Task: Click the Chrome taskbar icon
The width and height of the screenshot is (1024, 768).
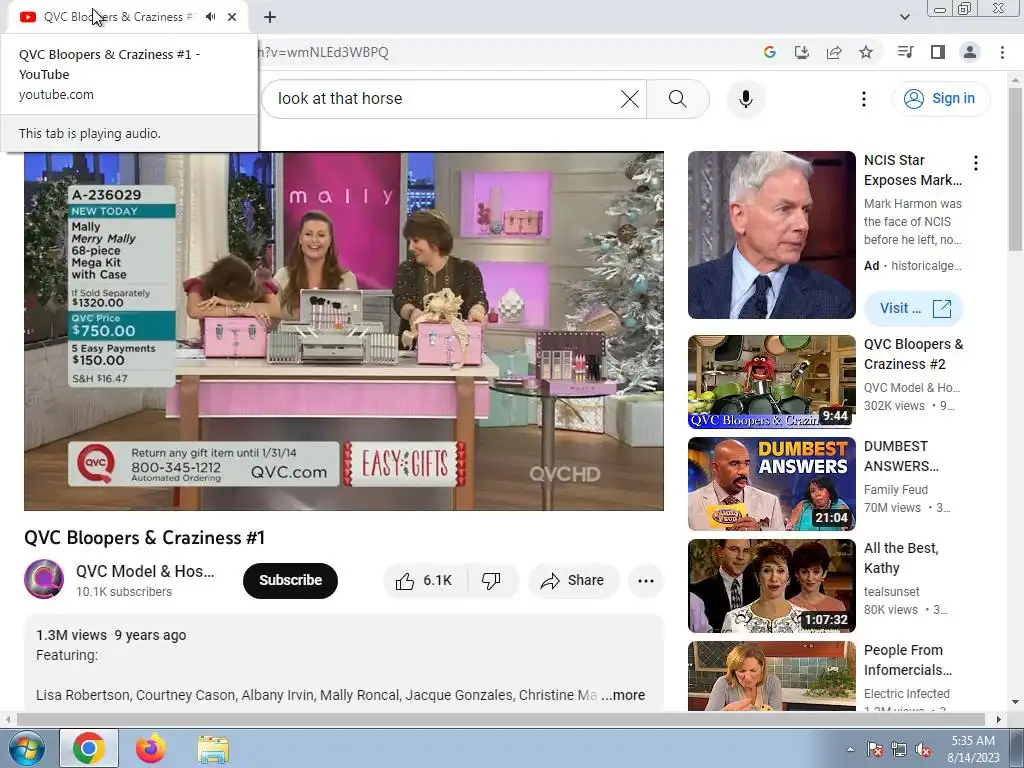Action: click(x=89, y=748)
